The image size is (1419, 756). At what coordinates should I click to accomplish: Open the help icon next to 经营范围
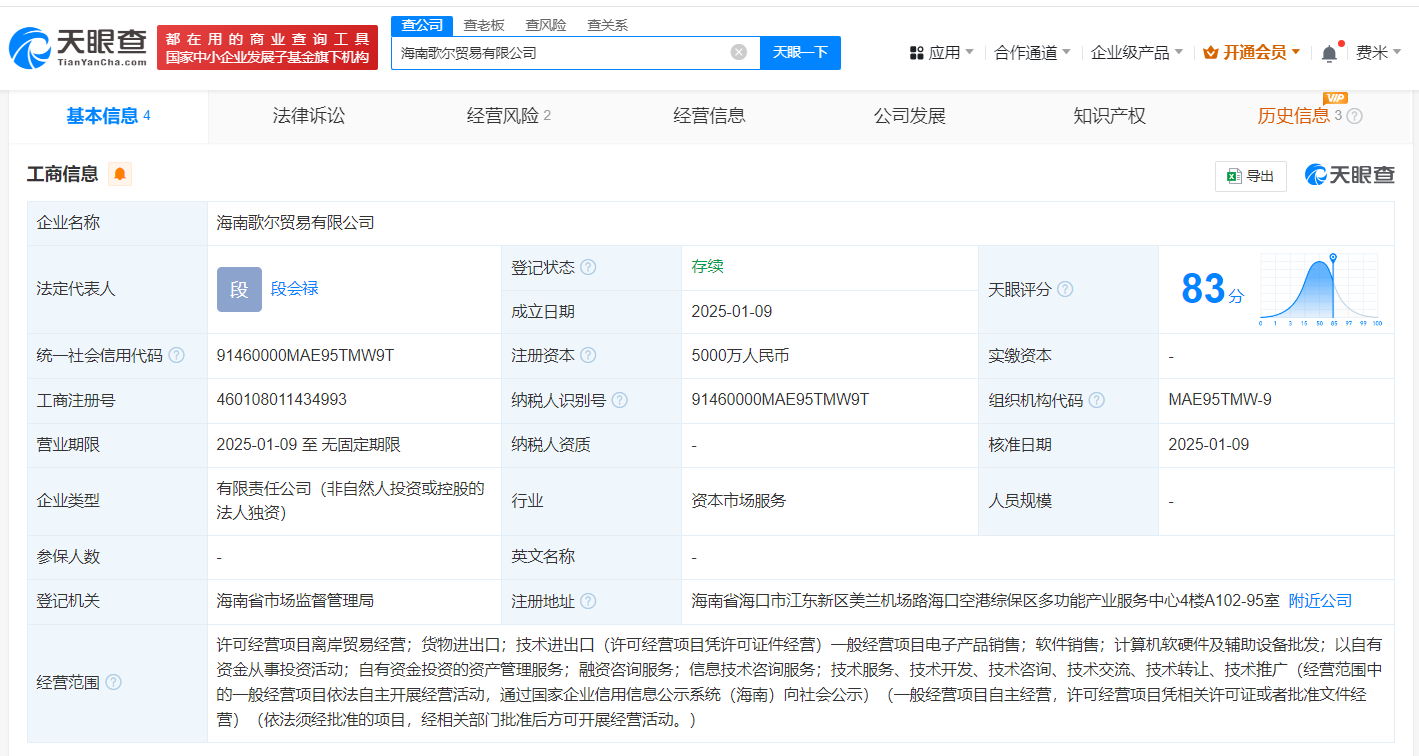click(x=116, y=683)
